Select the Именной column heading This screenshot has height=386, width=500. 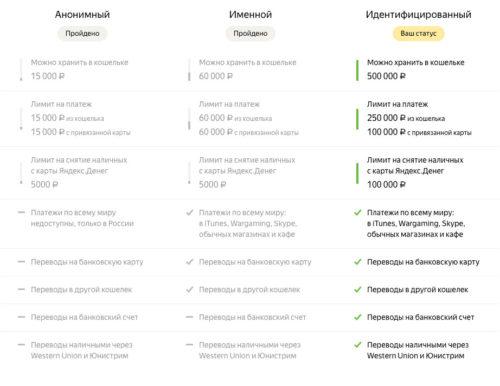tap(250, 14)
